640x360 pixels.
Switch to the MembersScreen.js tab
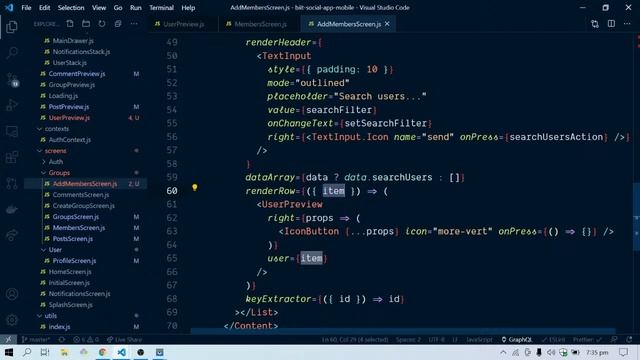coord(260,24)
